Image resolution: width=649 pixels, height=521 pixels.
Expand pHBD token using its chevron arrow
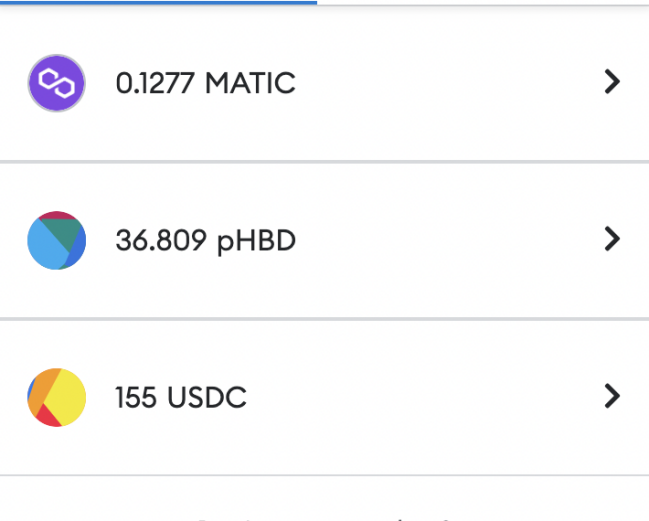click(x=612, y=239)
